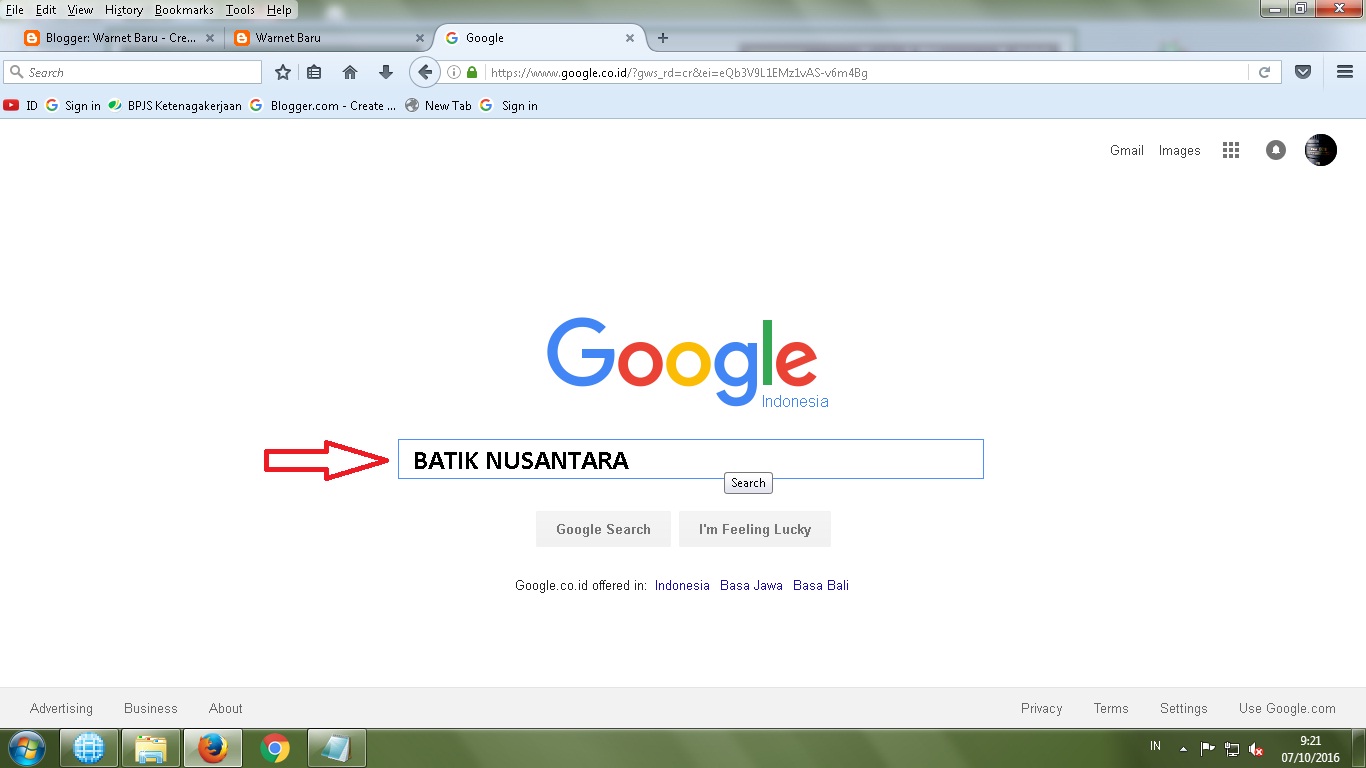The height and width of the screenshot is (768, 1366).
Task: Open the Privacy footer link
Action: [1042, 708]
